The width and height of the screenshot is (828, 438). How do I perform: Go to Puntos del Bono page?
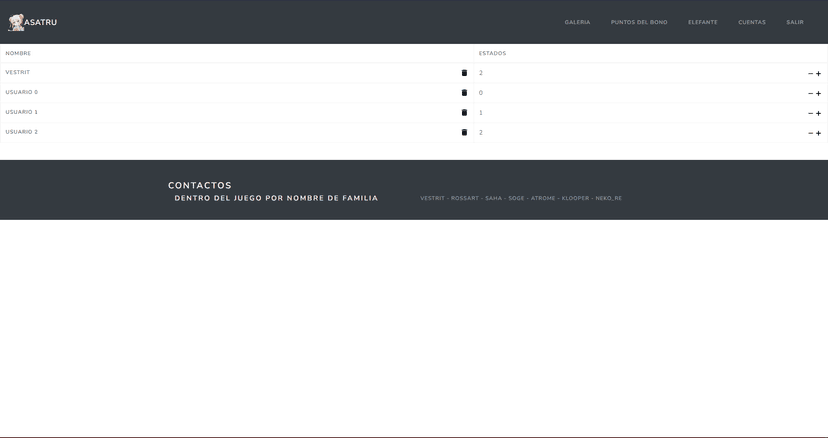(639, 22)
